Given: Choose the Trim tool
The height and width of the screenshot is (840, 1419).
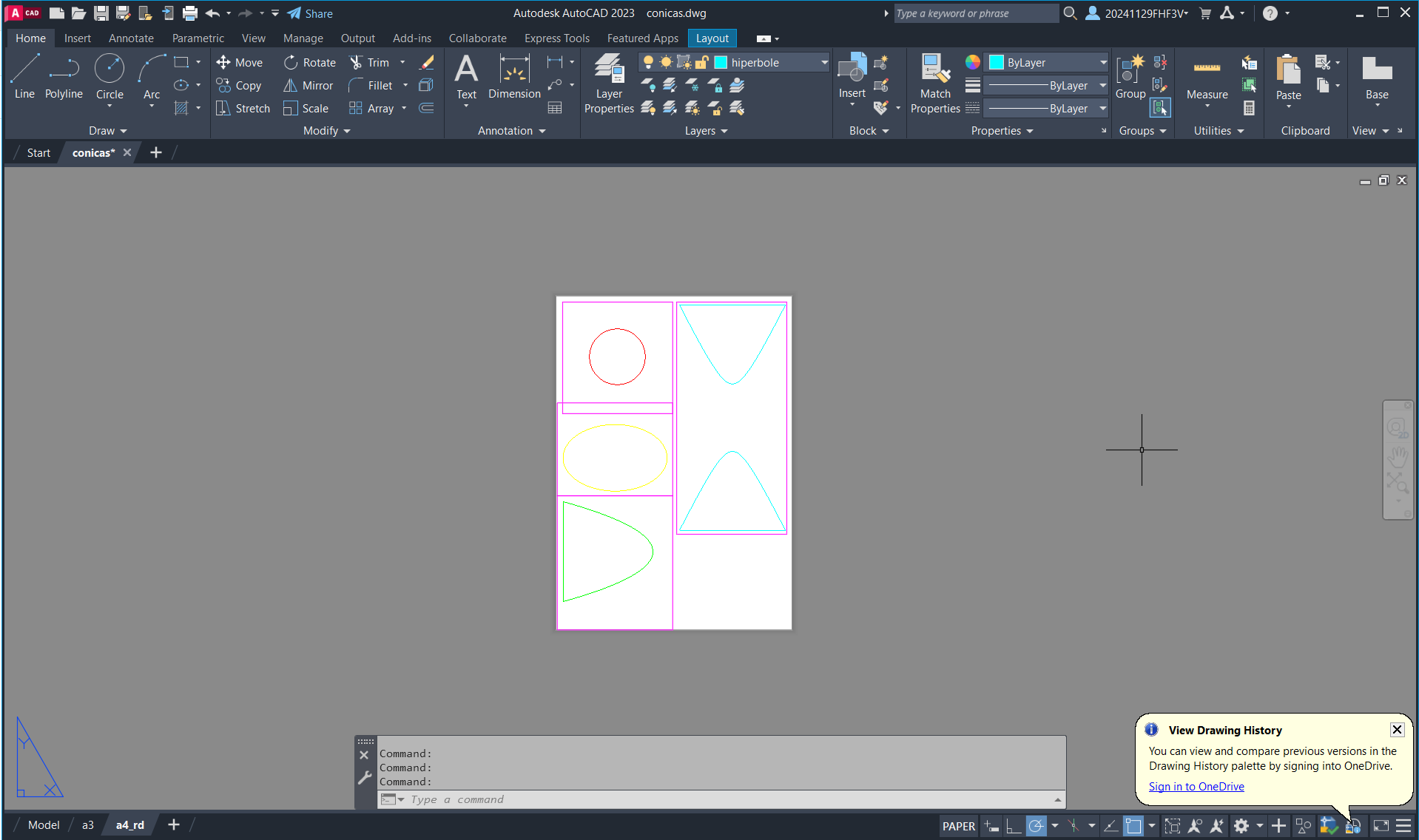Looking at the screenshot, I should [369, 62].
